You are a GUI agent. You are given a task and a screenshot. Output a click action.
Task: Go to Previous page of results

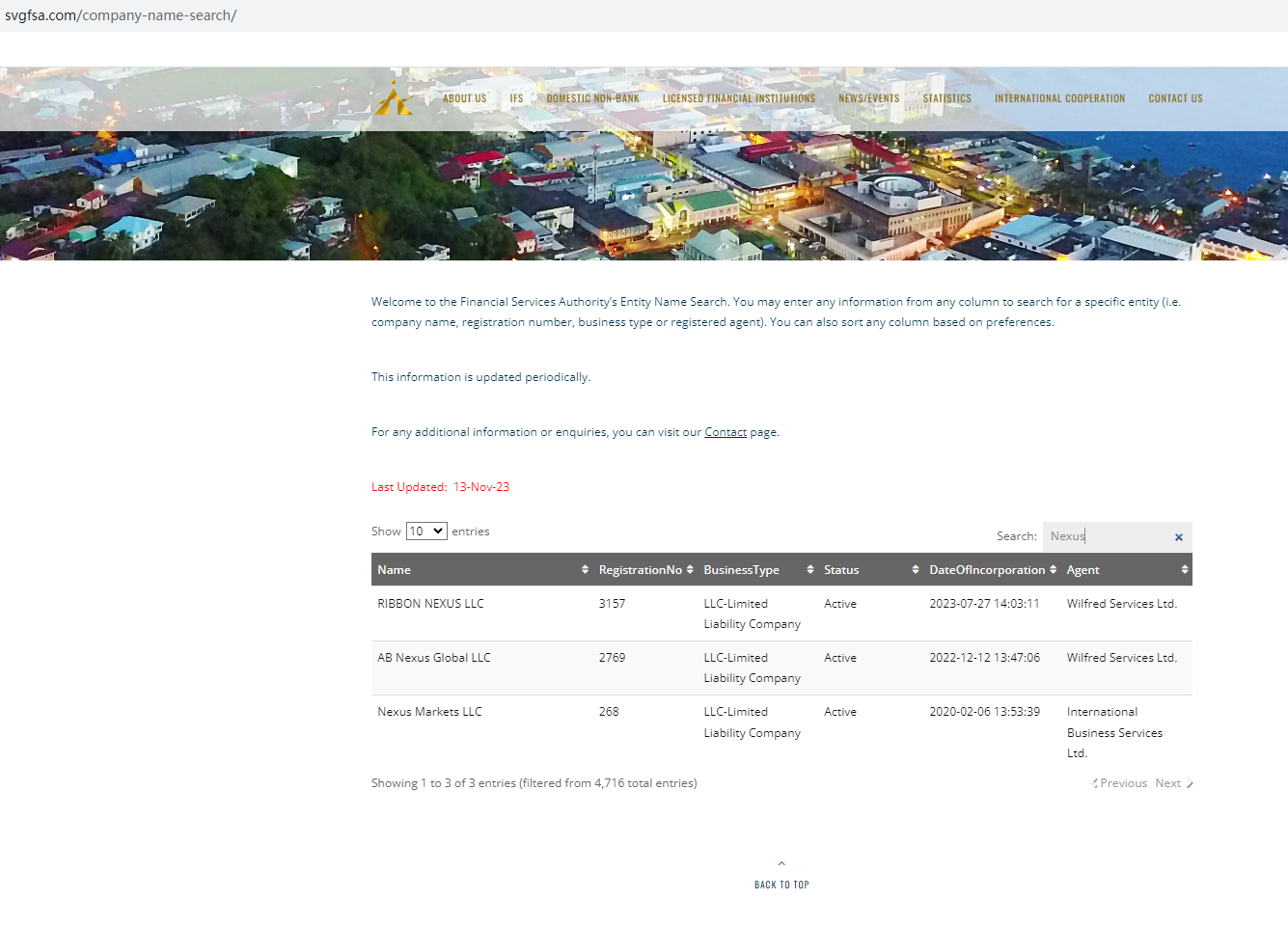[x=1122, y=783]
